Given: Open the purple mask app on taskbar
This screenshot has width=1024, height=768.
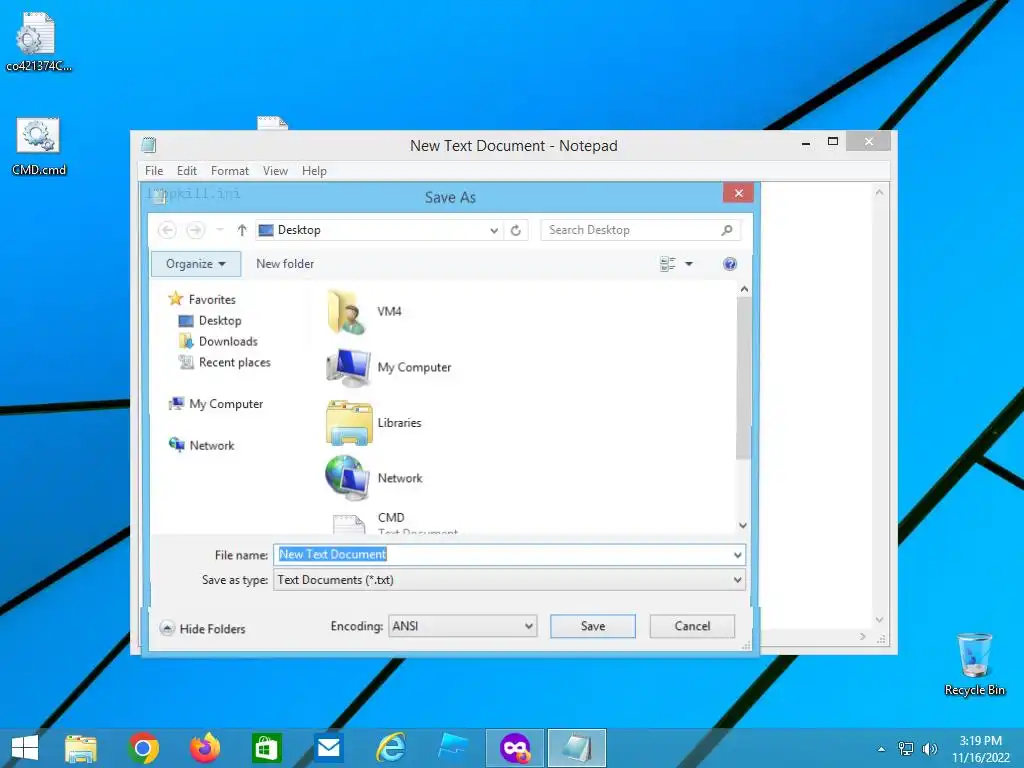Looking at the screenshot, I should (515, 748).
